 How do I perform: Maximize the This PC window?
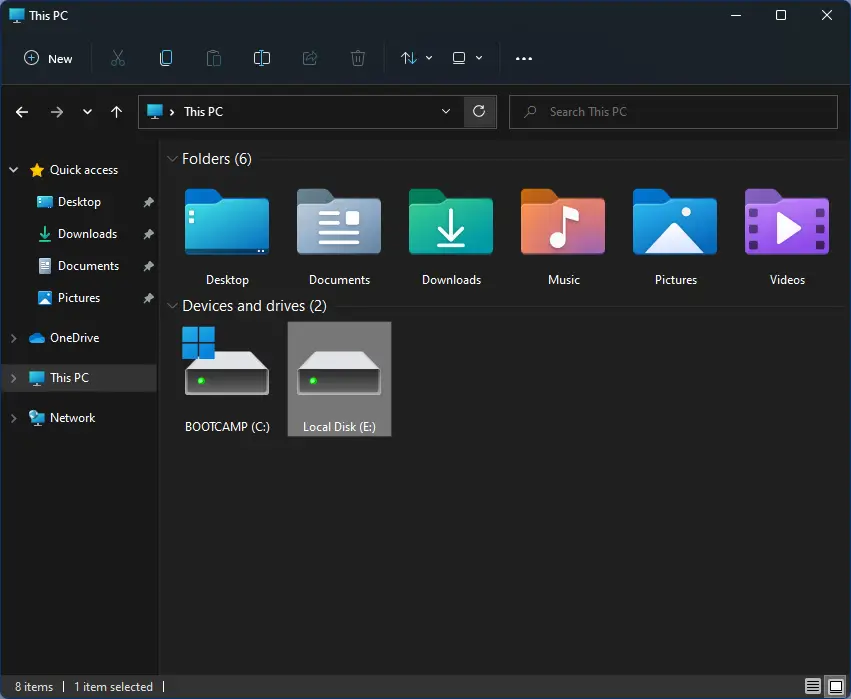781,15
